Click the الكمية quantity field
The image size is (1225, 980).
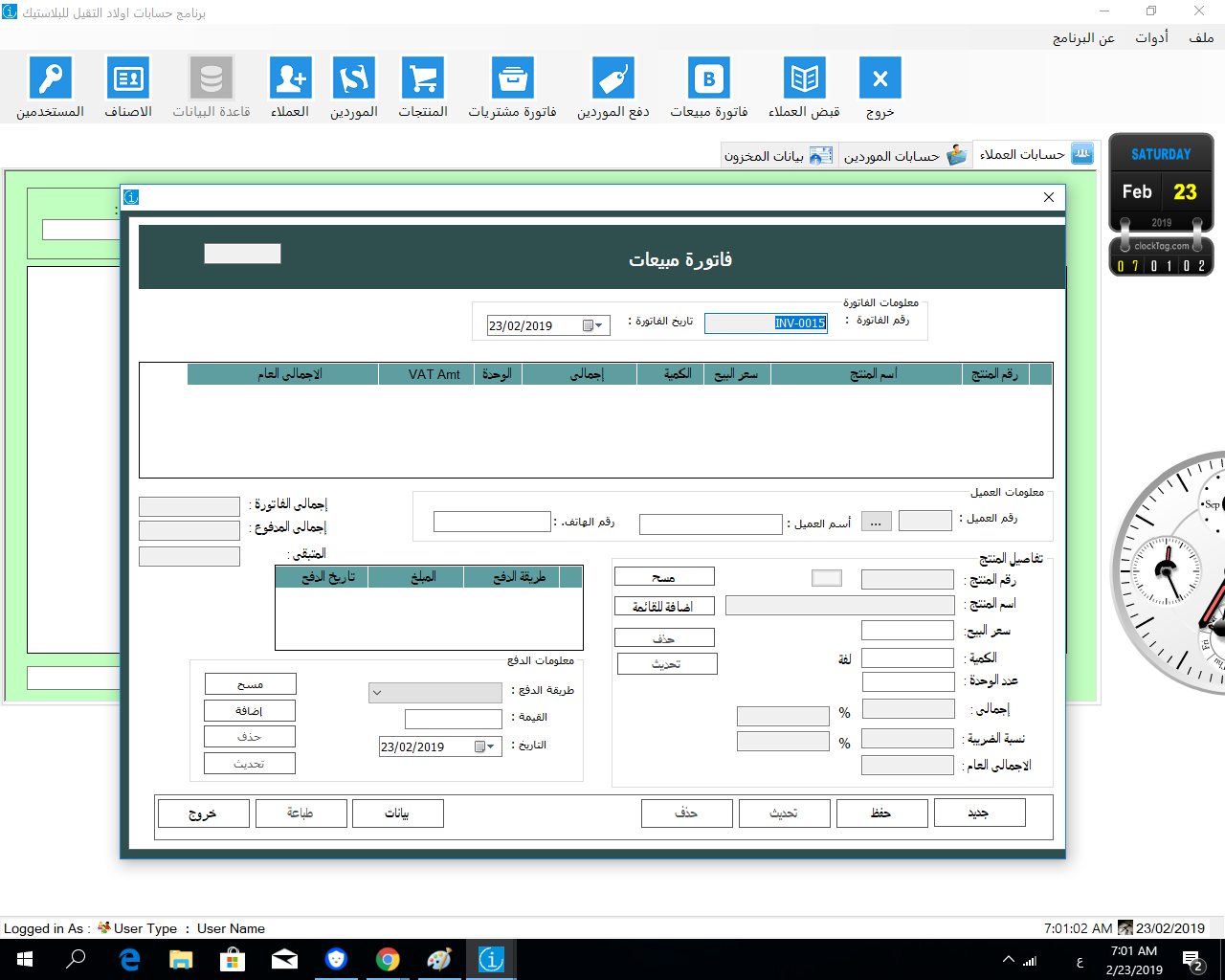click(x=907, y=657)
